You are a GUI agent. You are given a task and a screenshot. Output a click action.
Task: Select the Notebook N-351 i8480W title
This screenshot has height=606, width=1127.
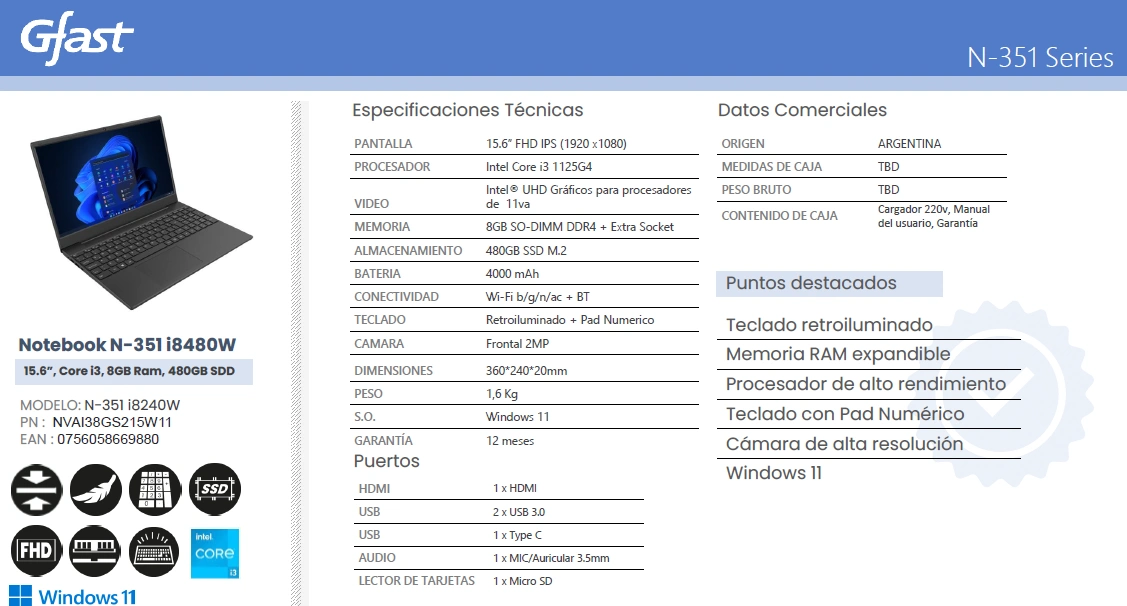tap(127, 345)
